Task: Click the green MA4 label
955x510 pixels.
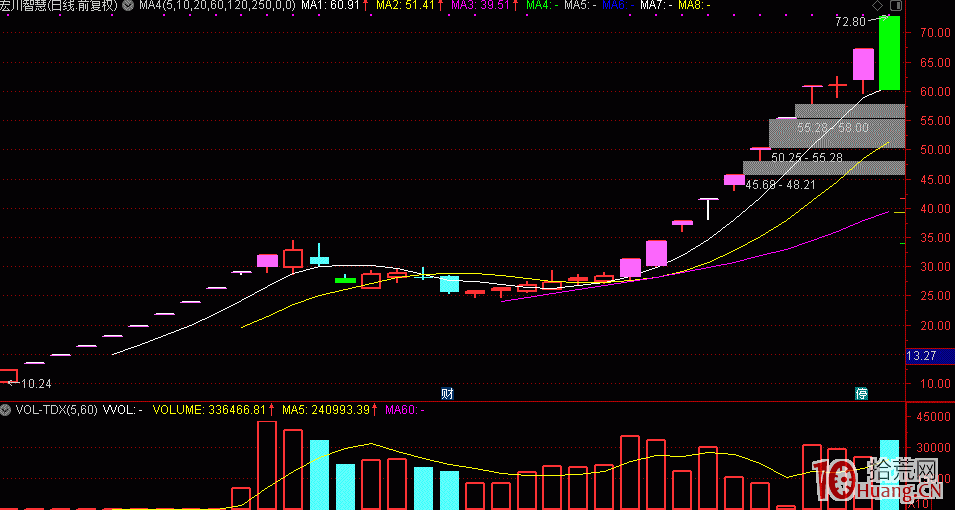Action: pos(540,5)
